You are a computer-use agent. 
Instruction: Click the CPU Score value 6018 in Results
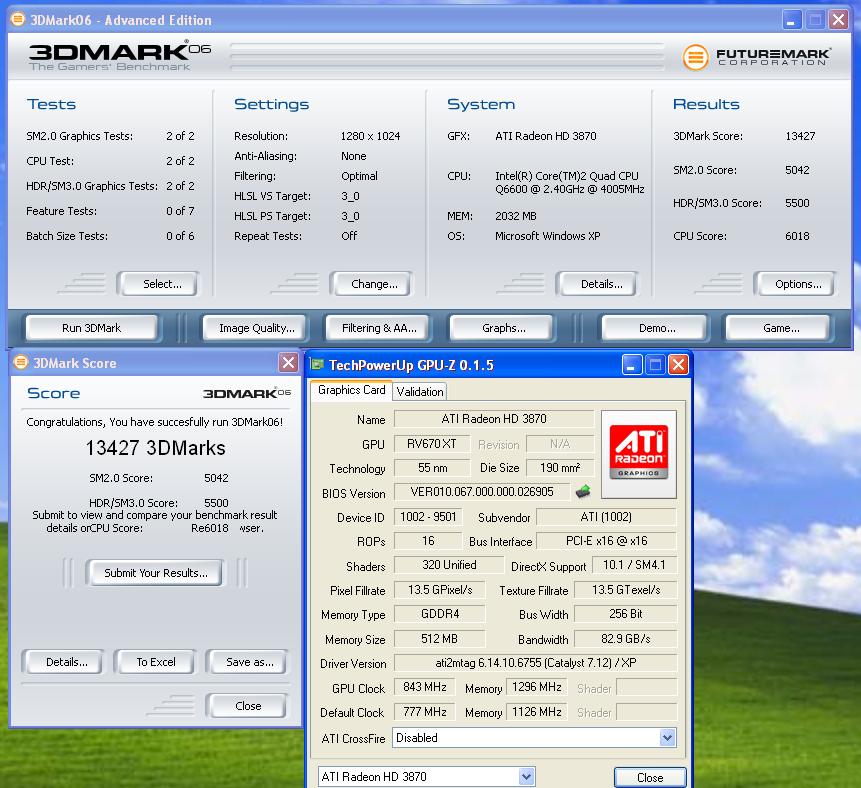click(x=797, y=236)
